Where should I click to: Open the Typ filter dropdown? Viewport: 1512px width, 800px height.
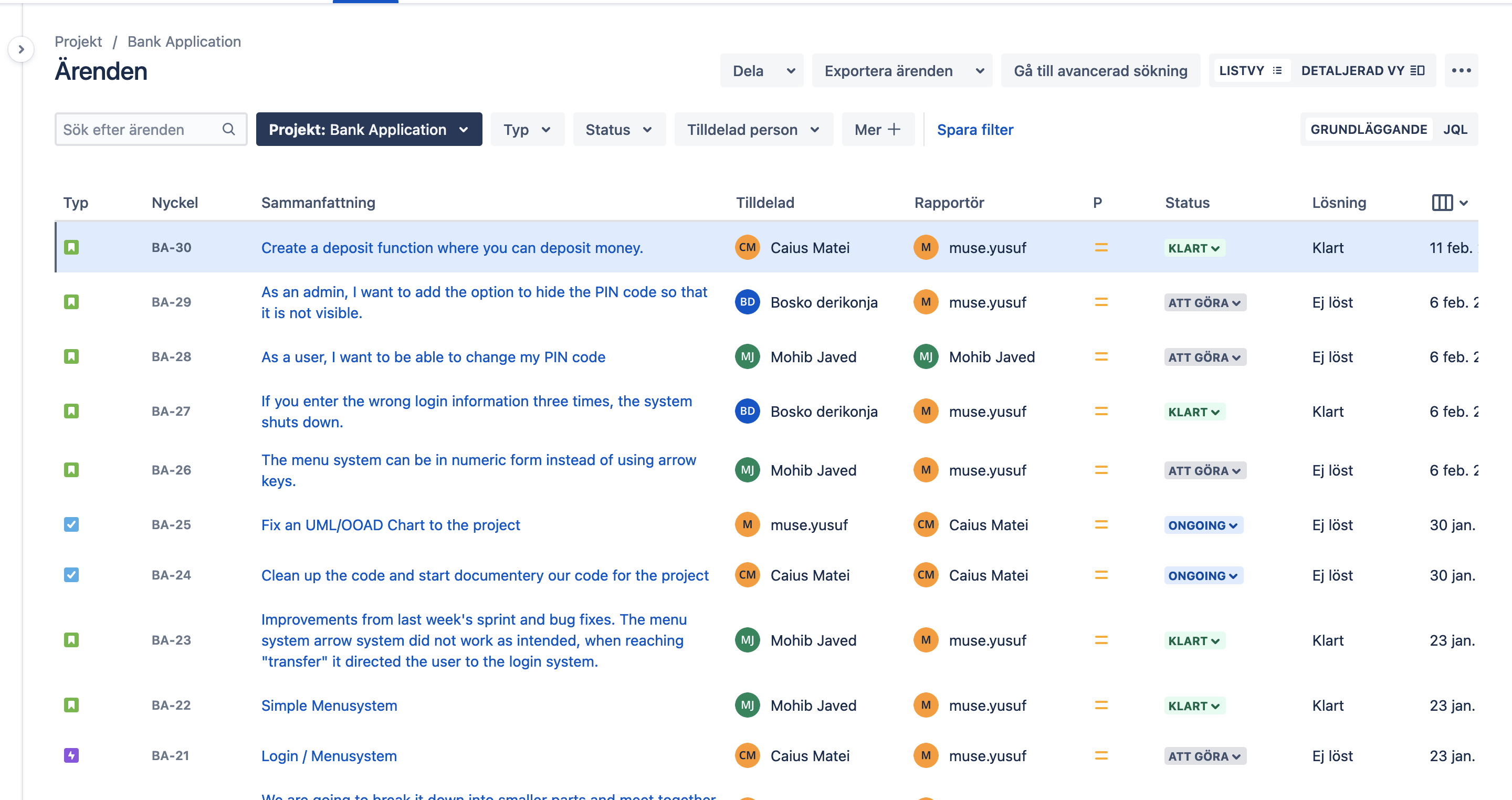(x=527, y=129)
